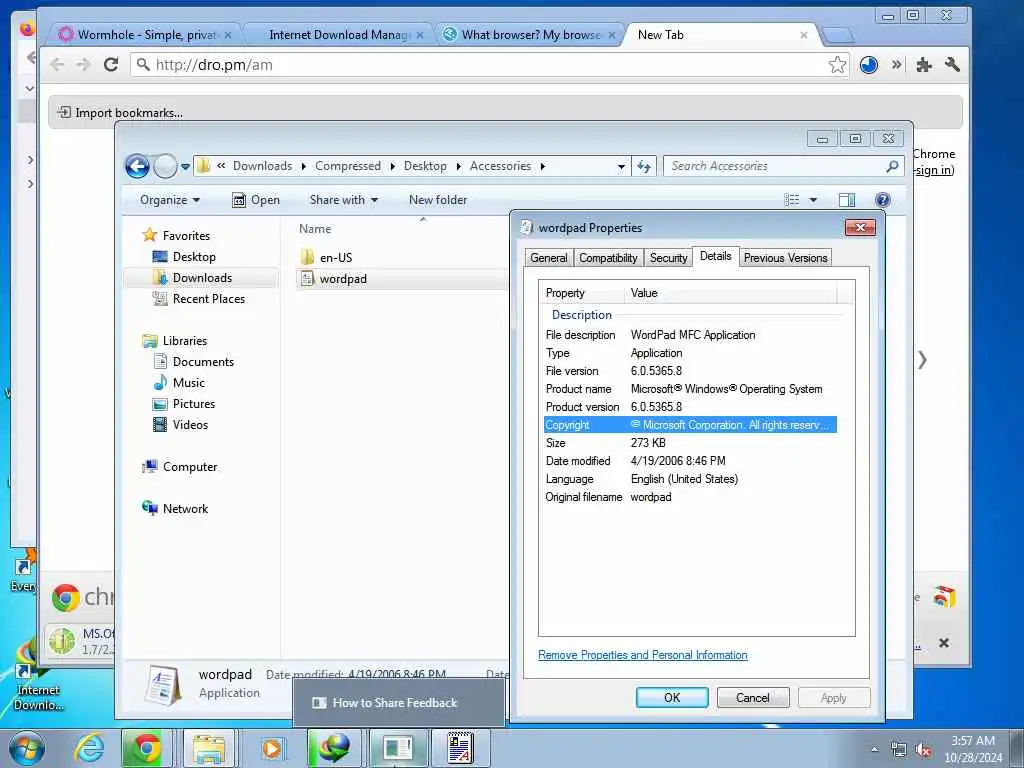Bookmark page with the star icon
Viewport: 1024px width, 768px height.
point(837,64)
